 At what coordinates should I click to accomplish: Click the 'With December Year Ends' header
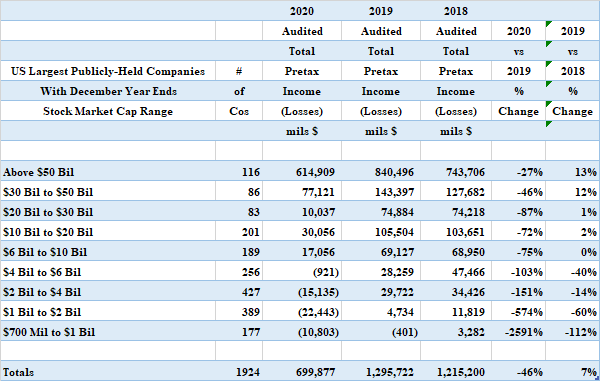point(108,91)
